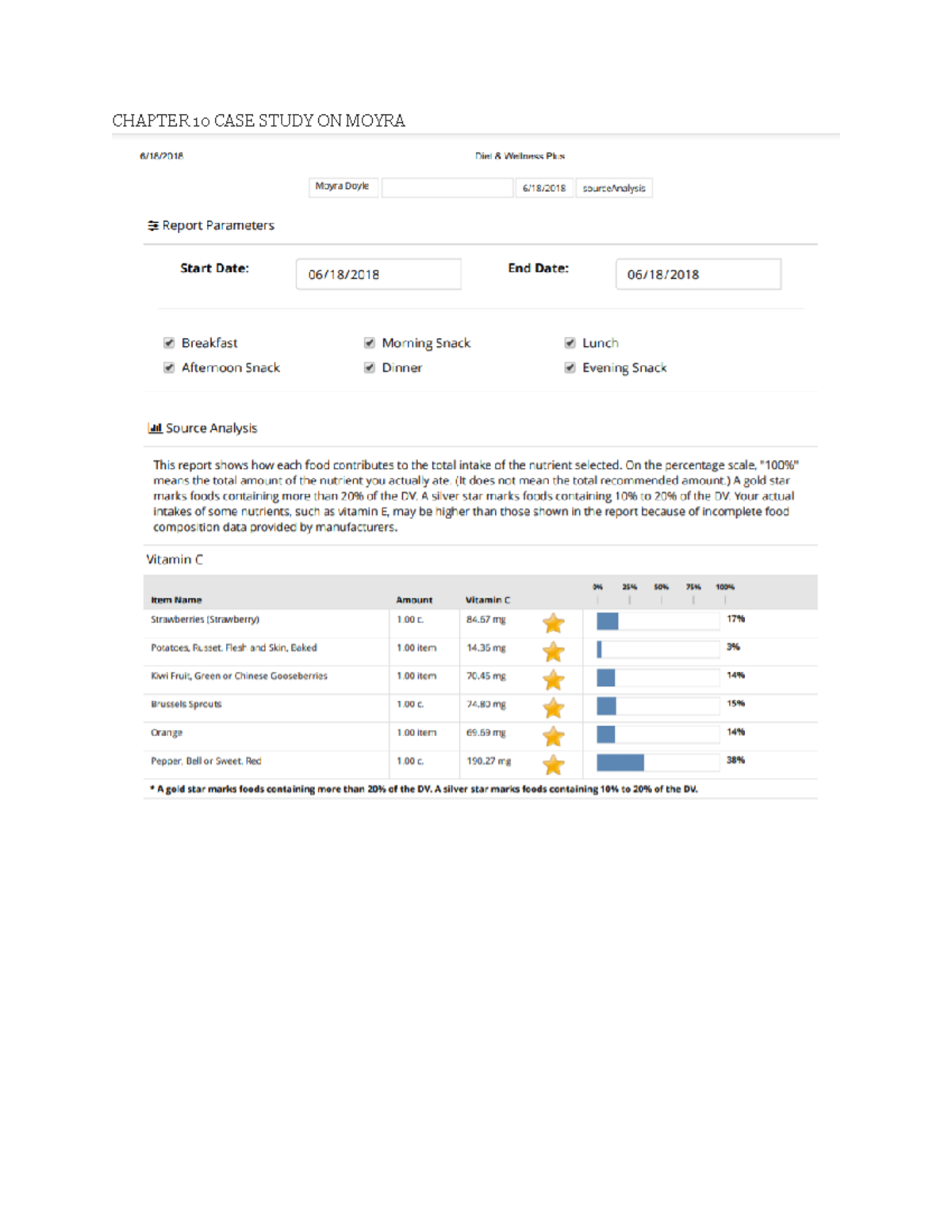This screenshot has height=1232, width=952.
Task: Click the gold star for Kiwi Fruit
Action: (554, 680)
